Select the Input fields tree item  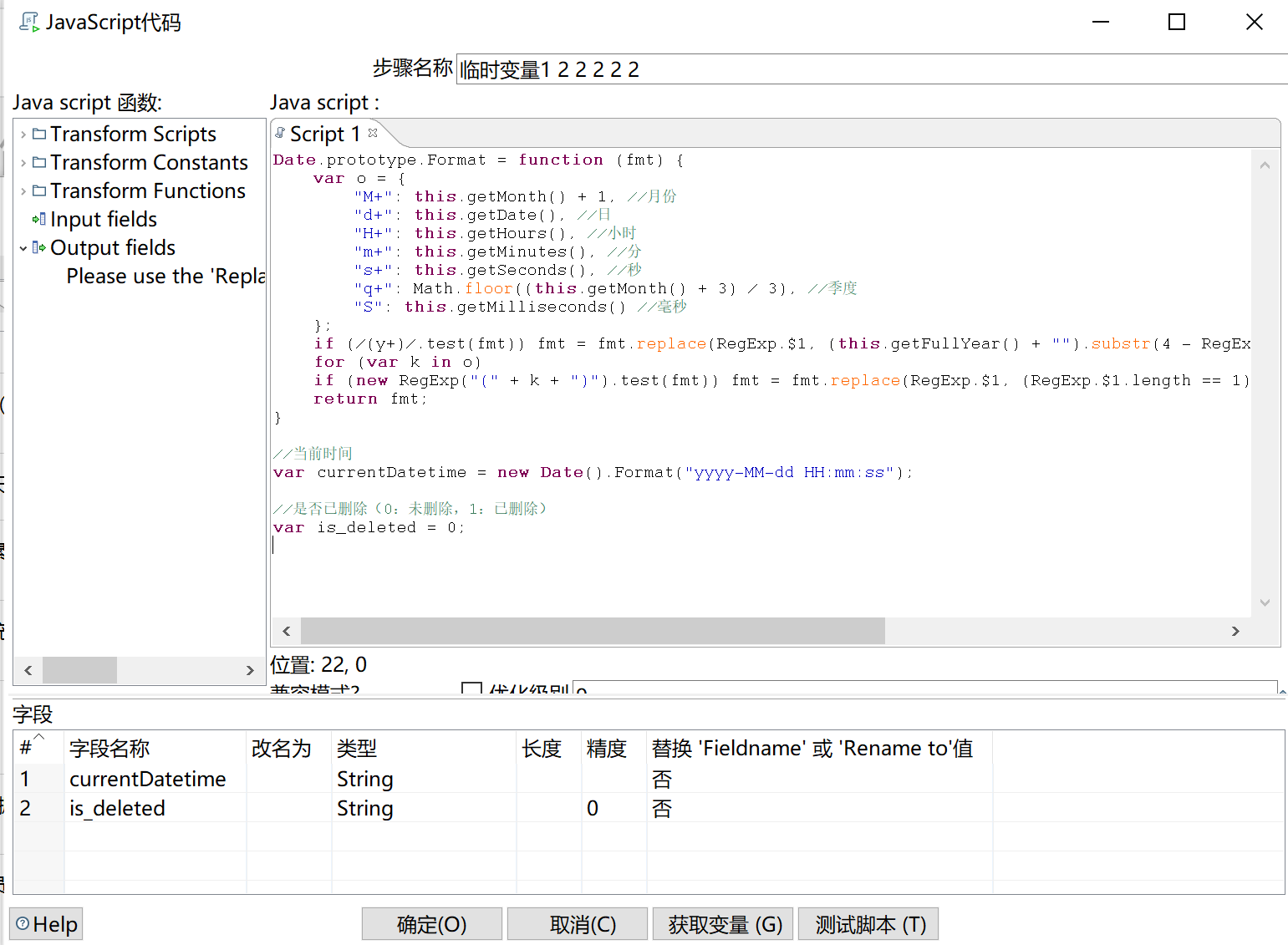point(104,219)
